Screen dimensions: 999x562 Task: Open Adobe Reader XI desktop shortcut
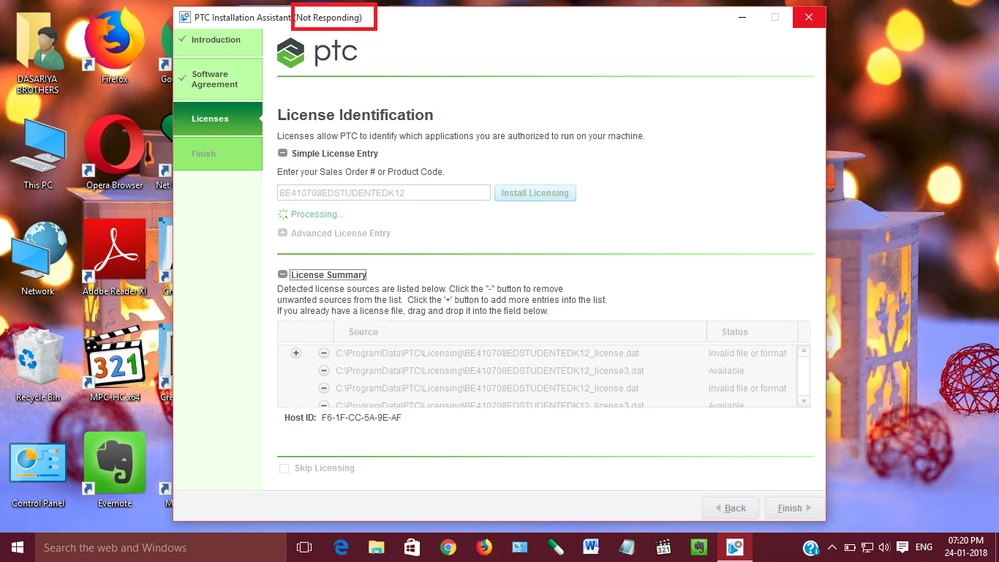pos(115,257)
